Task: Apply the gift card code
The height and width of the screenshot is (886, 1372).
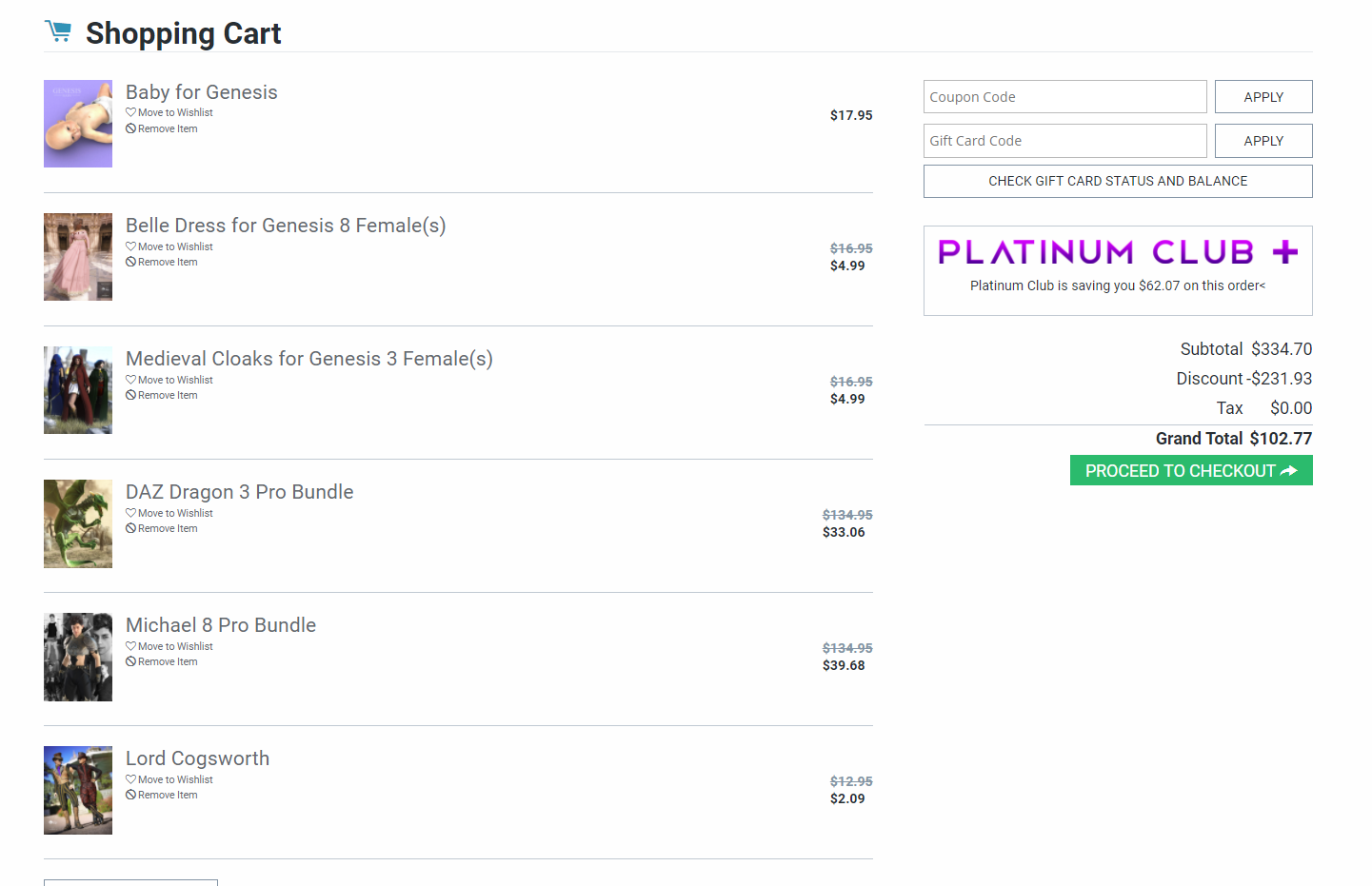Action: point(1263,141)
